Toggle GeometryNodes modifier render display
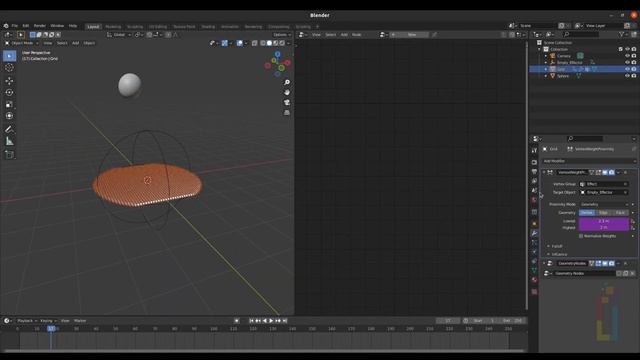 point(611,264)
